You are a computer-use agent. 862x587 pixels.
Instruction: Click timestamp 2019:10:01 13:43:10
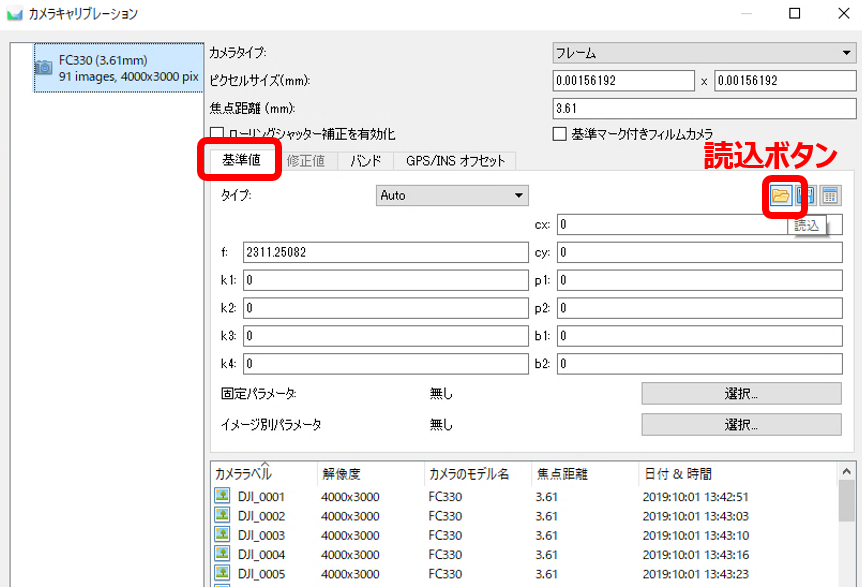pos(695,535)
